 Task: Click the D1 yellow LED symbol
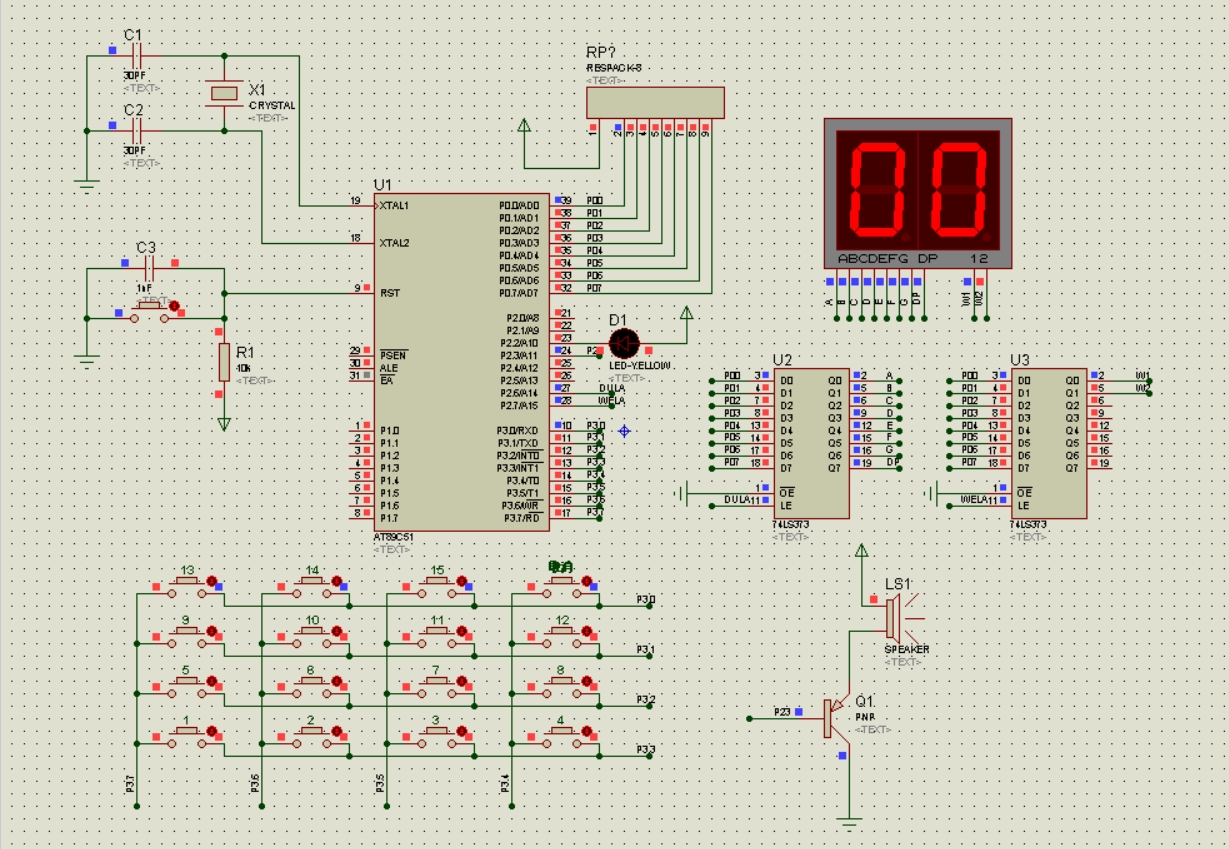tap(624, 343)
